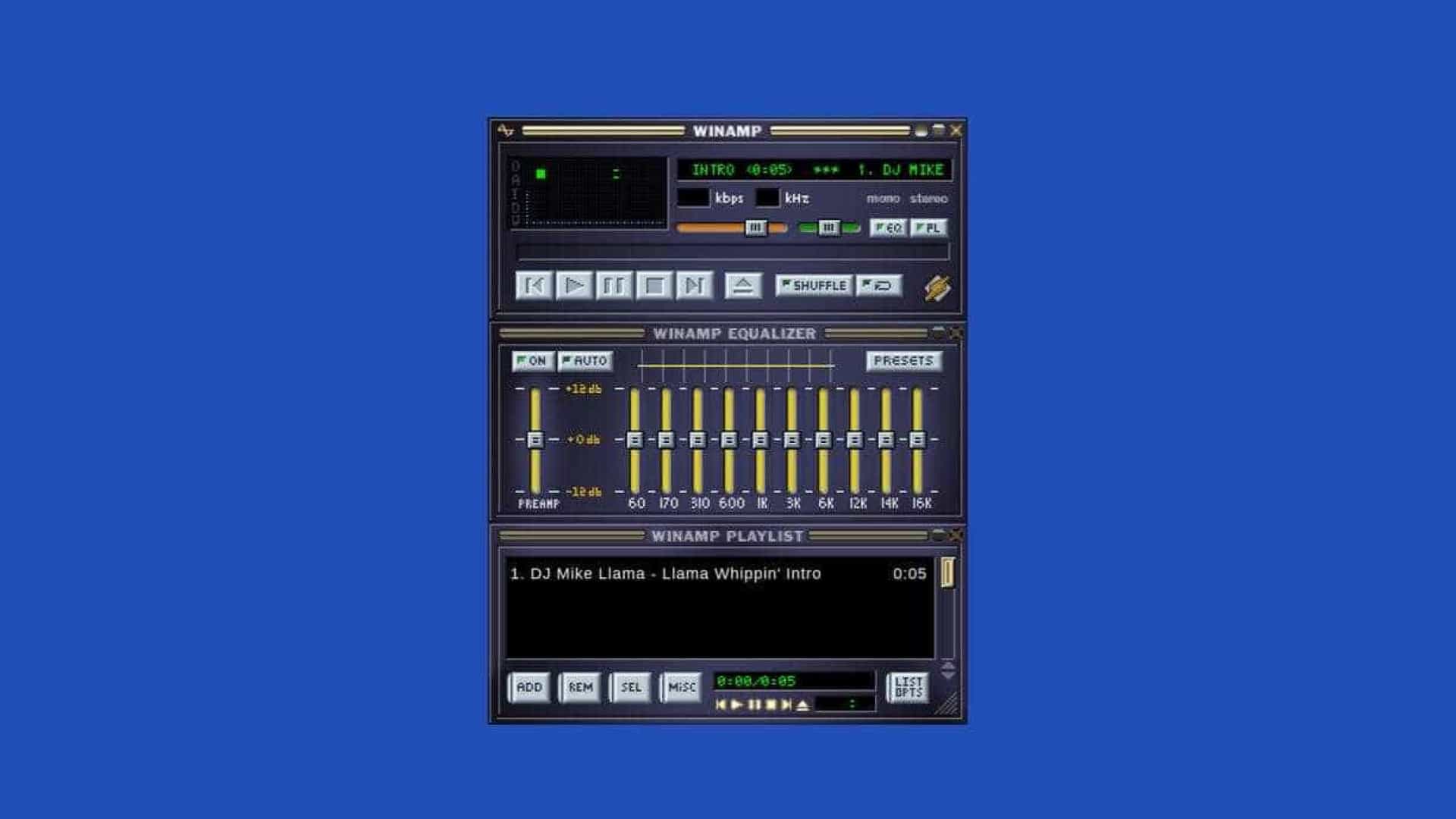The width and height of the screenshot is (1456, 819).
Task: Click the equalizer curve graph
Action: [736, 366]
